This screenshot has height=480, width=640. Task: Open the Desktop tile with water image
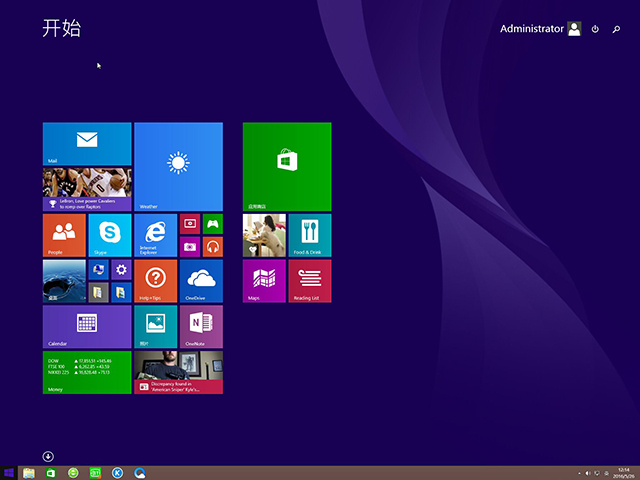pyautogui.click(x=64, y=281)
